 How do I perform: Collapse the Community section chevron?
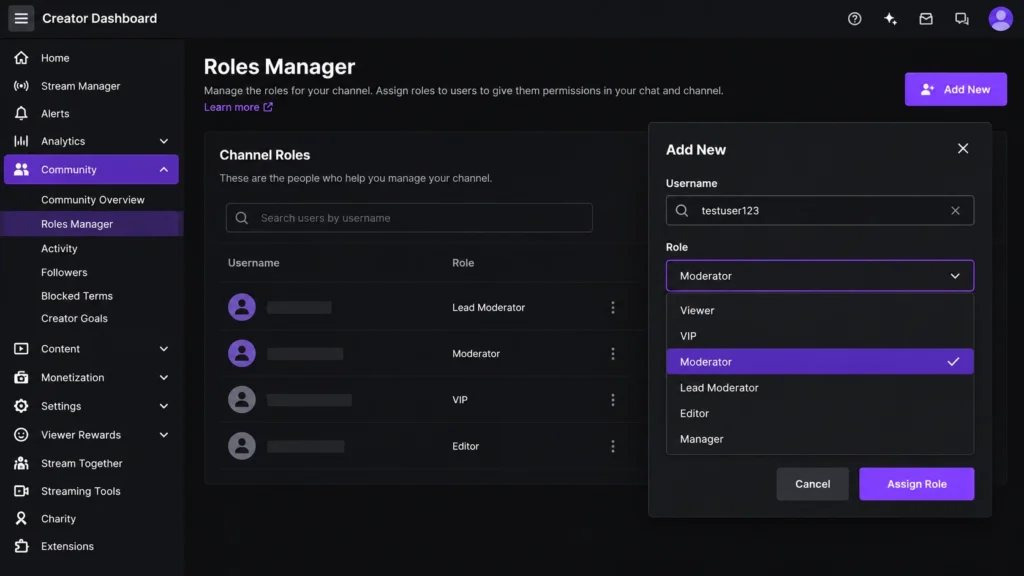(x=164, y=170)
